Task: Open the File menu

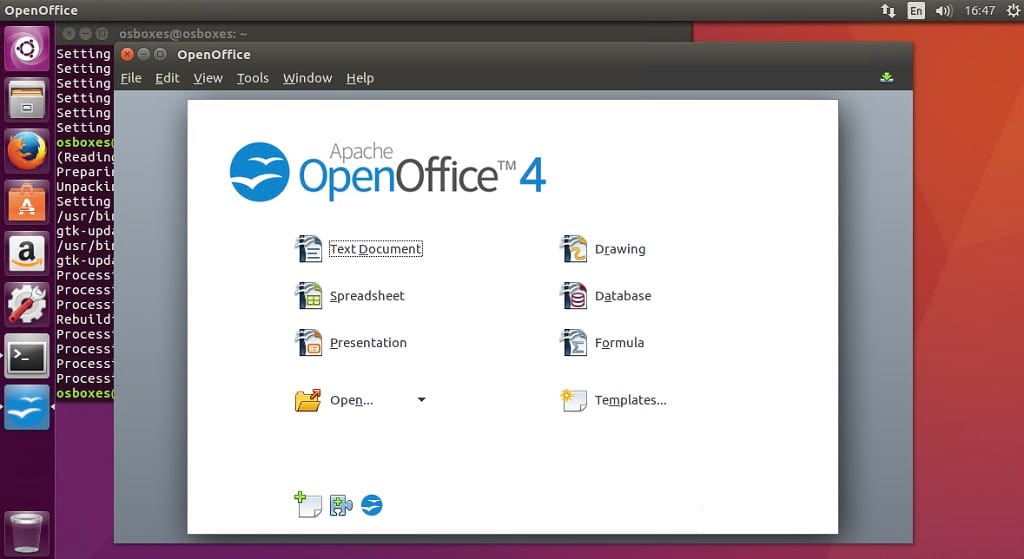Action: 131,78
